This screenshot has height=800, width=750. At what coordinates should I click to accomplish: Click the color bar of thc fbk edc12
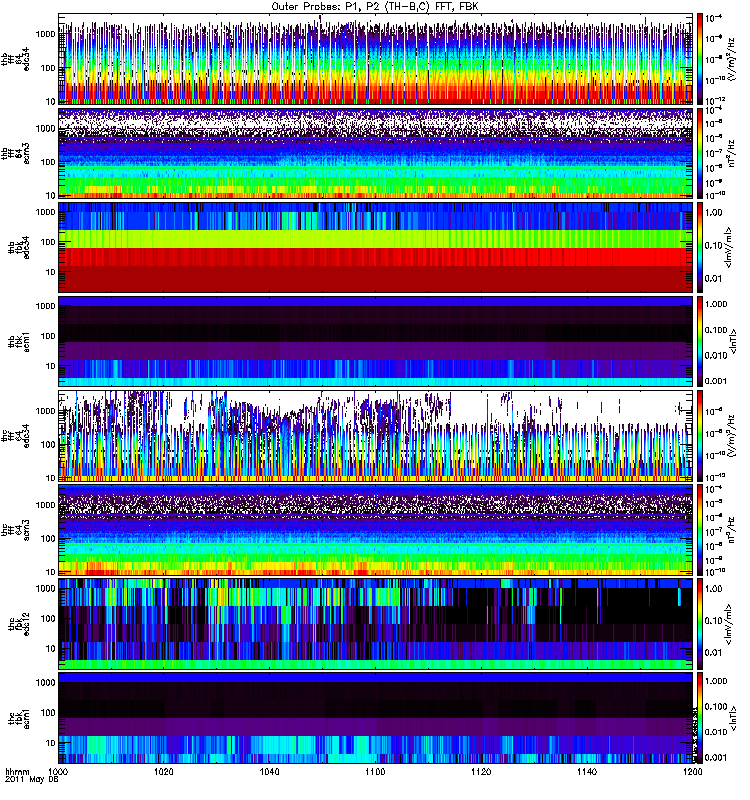(x=701, y=624)
